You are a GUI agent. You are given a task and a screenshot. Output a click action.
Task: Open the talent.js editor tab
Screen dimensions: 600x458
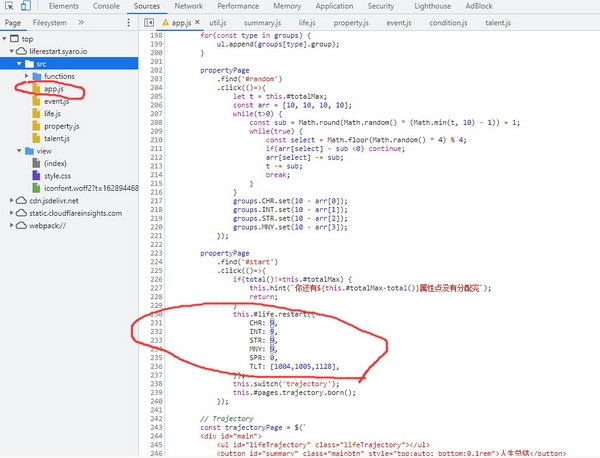[x=498, y=23]
